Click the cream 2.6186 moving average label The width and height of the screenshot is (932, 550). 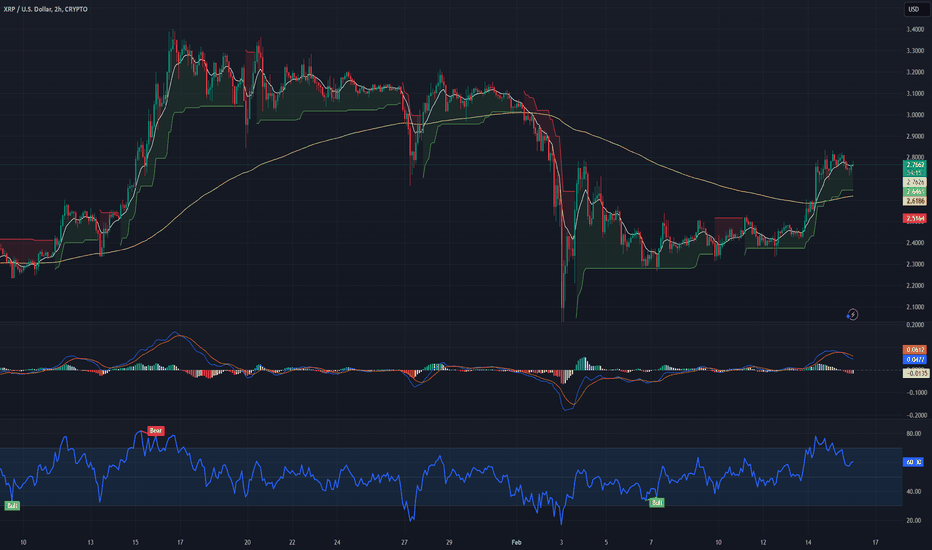915,201
